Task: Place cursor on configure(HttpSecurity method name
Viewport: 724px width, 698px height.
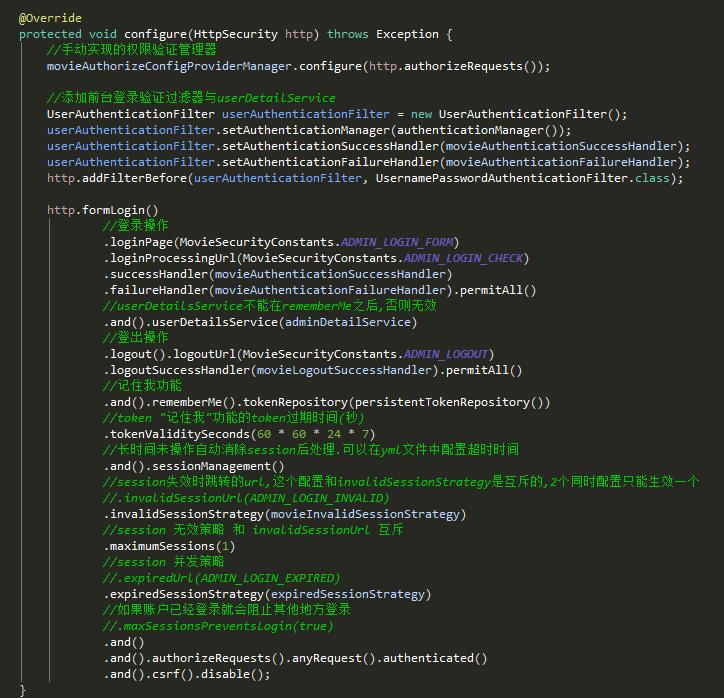Action: pyautogui.click(x=201, y=34)
